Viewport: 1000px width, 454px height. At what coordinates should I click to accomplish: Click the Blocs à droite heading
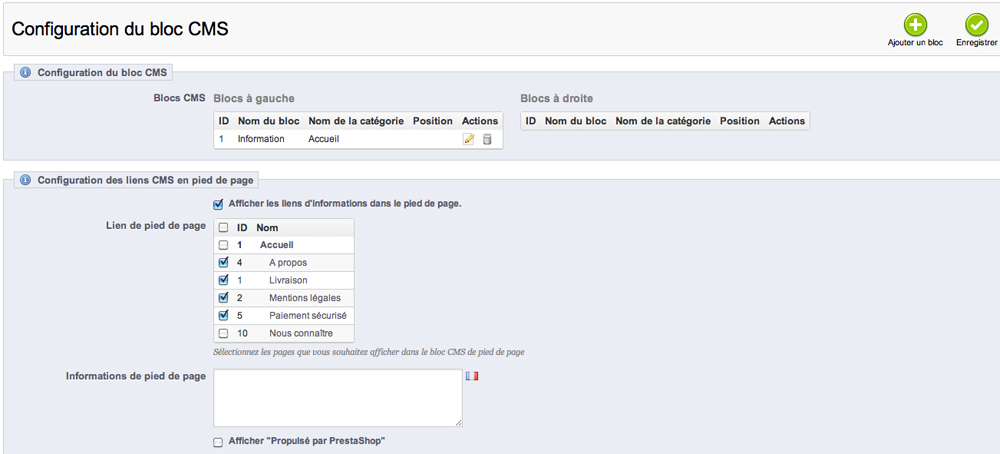[557, 98]
